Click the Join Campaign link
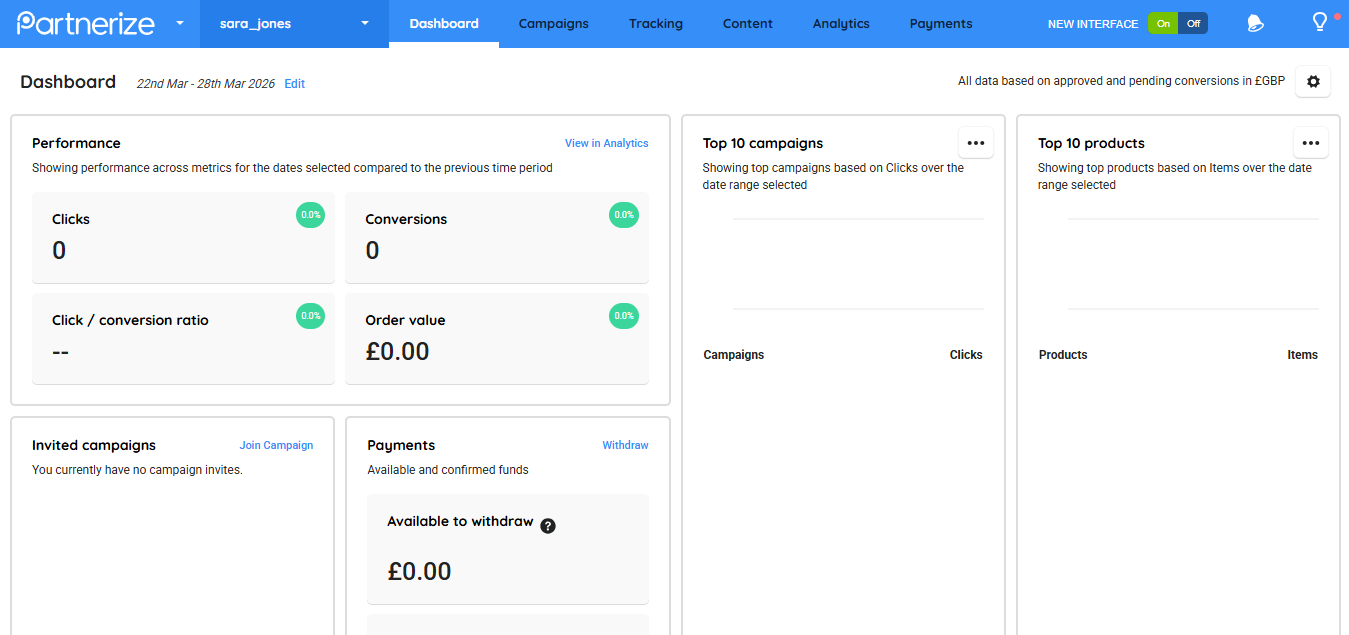 pyautogui.click(x=276, y=445)
